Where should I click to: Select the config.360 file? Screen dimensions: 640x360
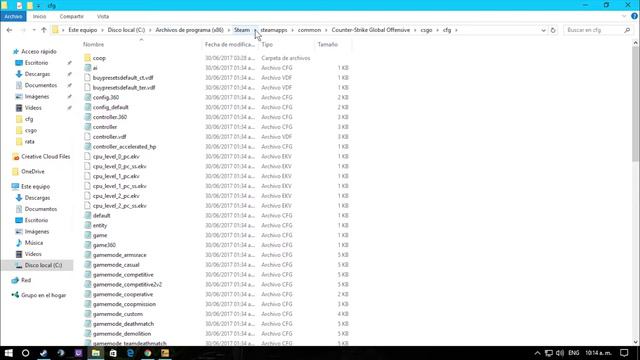106,97
